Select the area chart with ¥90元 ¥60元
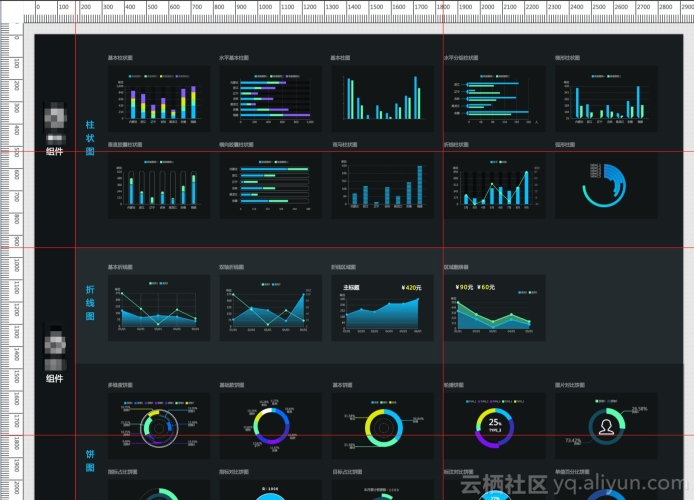The height and width of the screenshot is (500, 694). pyautogui.click(x=494, y=308)
